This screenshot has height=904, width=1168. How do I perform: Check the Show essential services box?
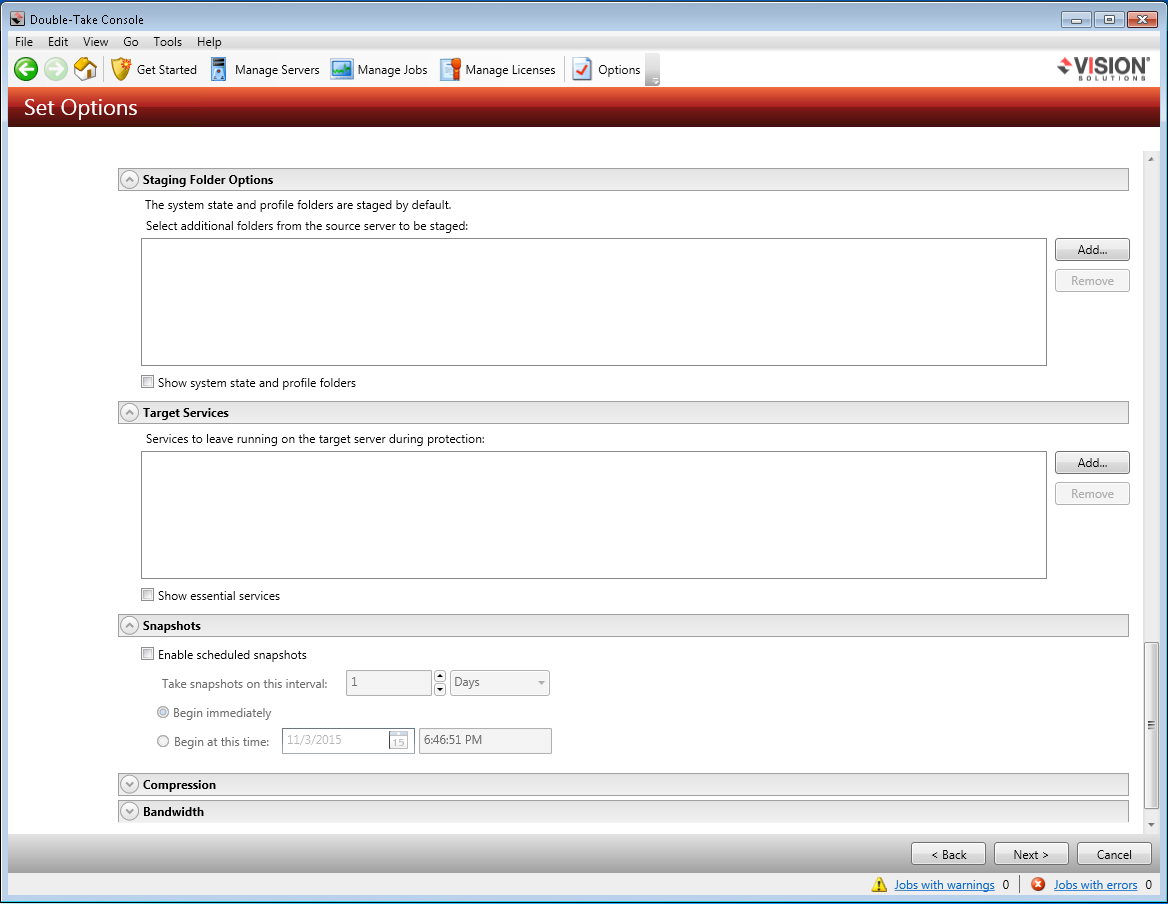[148, 595]
